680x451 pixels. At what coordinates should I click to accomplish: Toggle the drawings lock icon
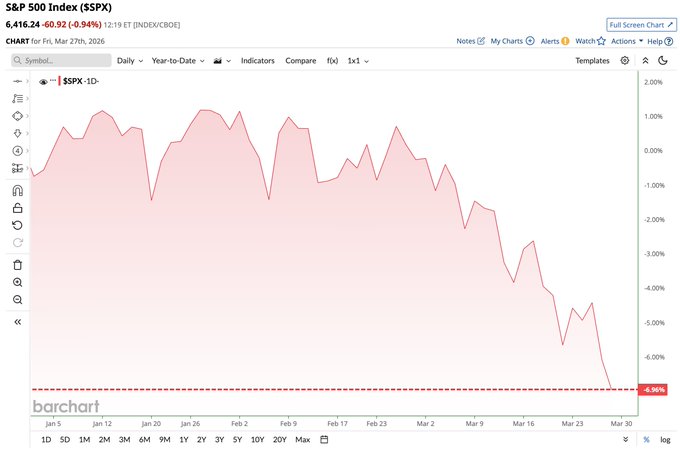click(17, 208)
